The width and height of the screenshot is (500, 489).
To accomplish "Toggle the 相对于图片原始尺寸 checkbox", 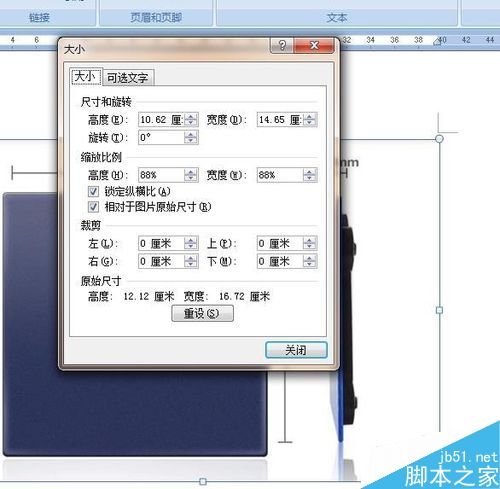I will point(93,207).
